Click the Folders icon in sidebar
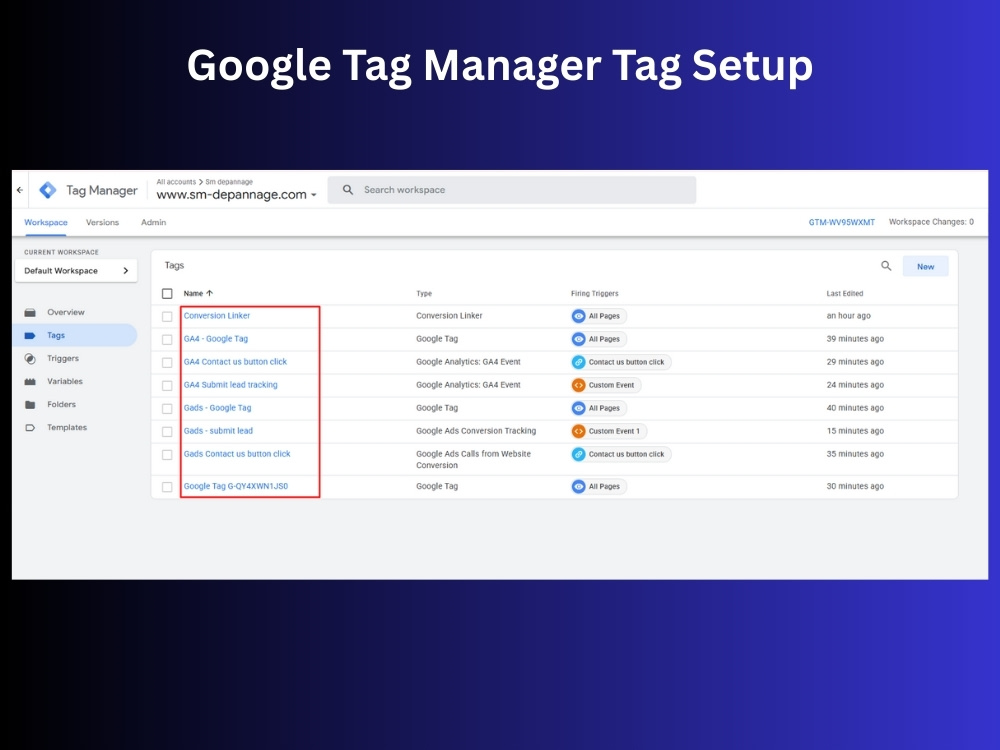This screenshot has width=1000, height=750. (30, 404)
